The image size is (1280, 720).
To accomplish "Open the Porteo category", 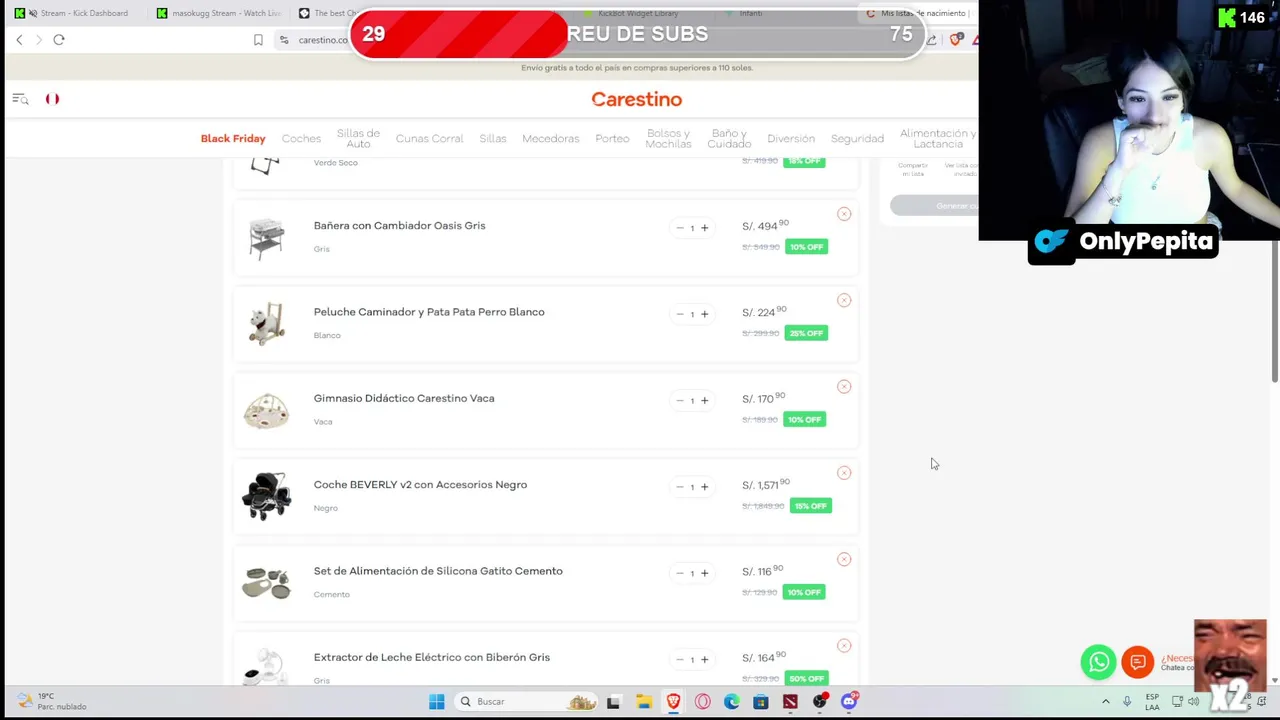I will point(612,139).
